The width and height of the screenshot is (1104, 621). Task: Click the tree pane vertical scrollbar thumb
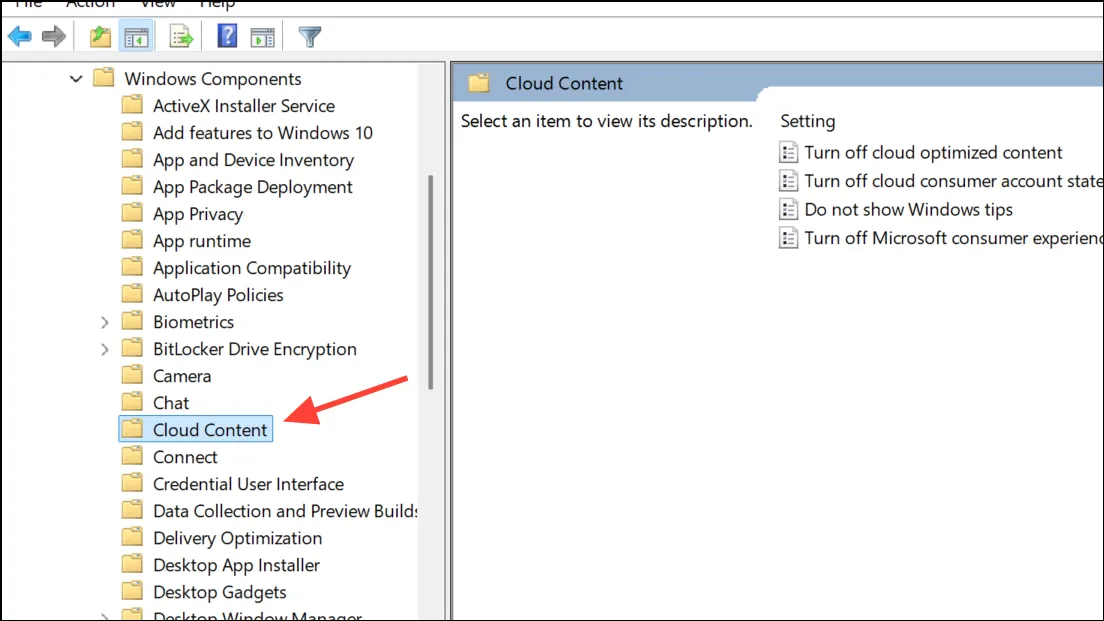pos(430,282)
